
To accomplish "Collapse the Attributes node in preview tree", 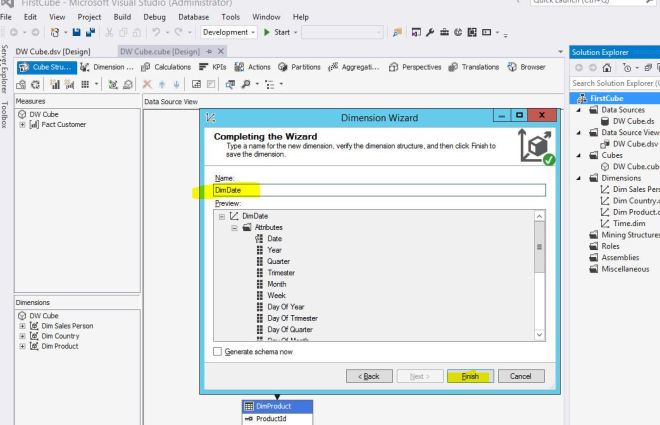I will click(x=234, y=227).
